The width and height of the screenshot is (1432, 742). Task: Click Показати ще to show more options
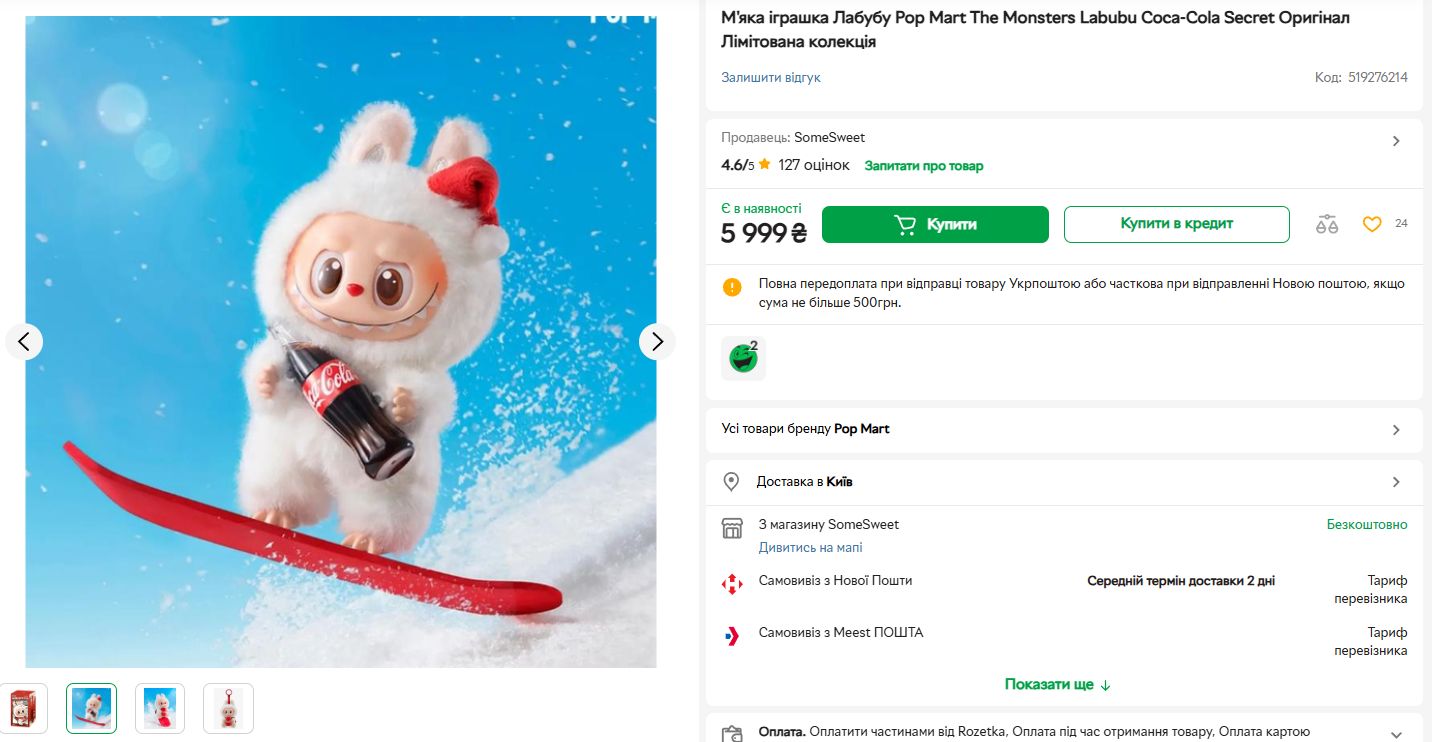[1057, 685]
